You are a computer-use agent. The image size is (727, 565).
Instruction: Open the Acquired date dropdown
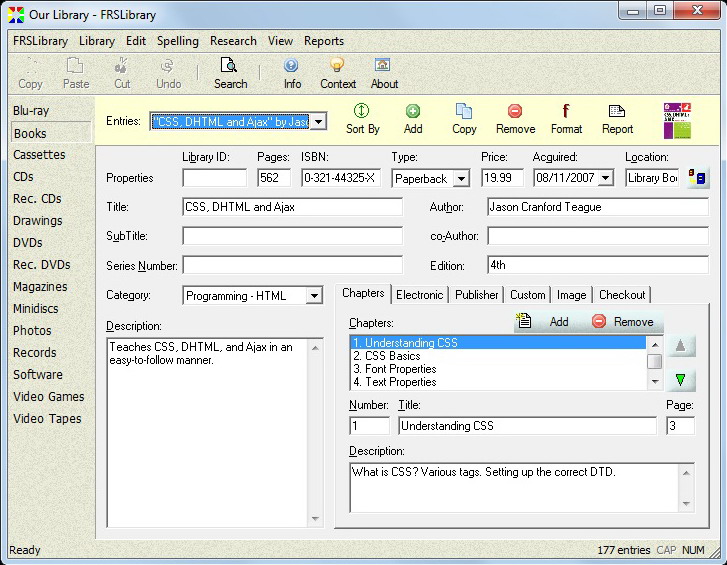pos(606,178)
